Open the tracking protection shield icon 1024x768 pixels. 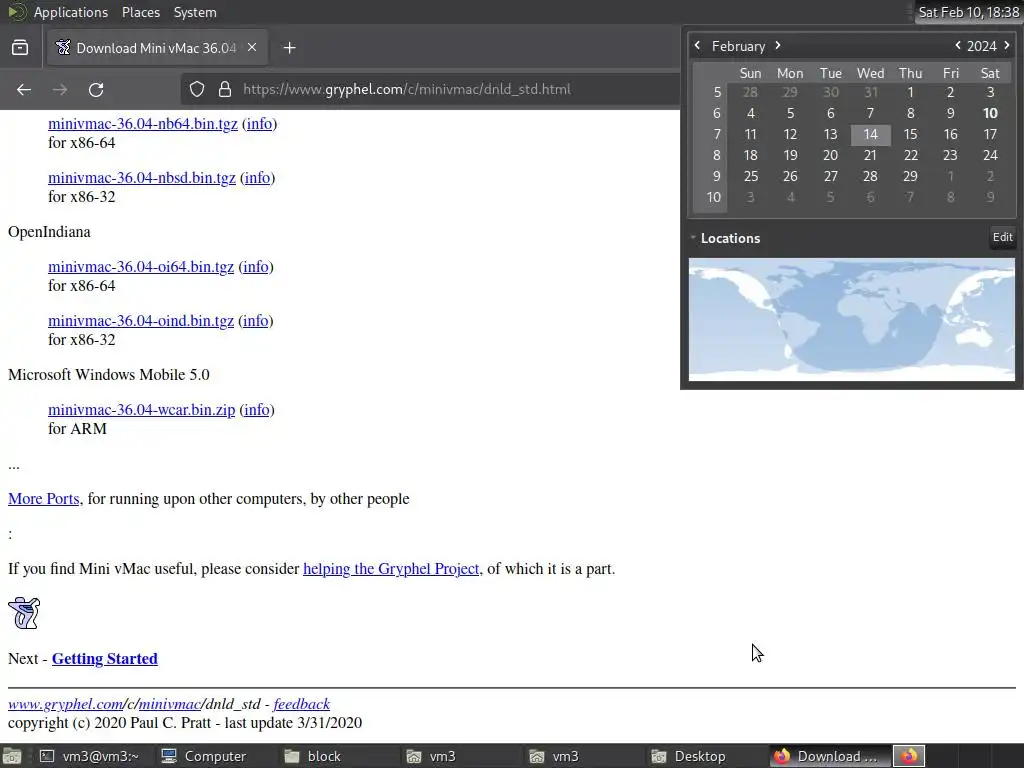click(197, 89)
